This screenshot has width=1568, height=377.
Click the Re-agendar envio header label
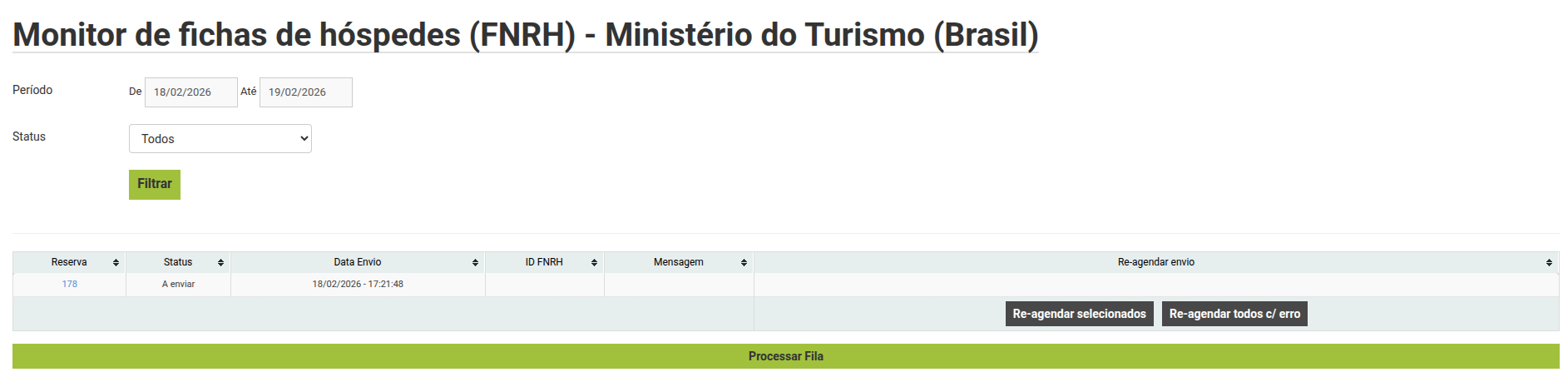[x=1155, y=262]
